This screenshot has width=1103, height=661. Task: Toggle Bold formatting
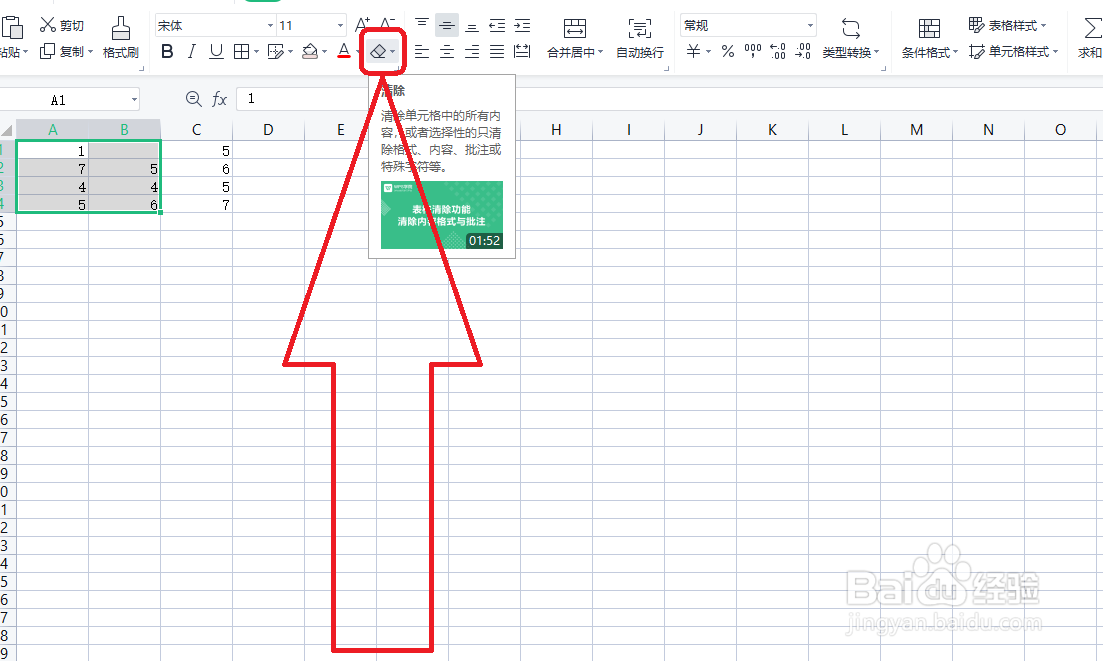coord(167,51)
